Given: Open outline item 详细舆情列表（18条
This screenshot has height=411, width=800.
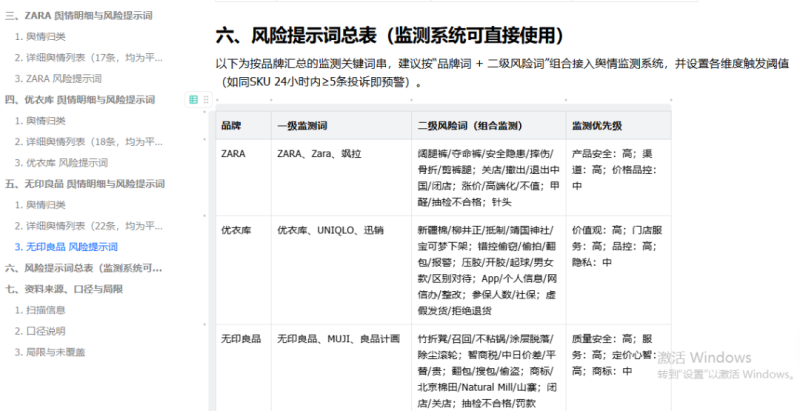Looking at the screenshot, I should click(x=89, y=142).
